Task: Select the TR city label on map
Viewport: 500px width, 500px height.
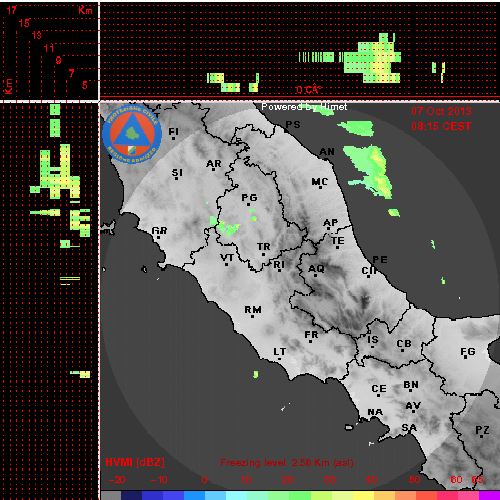Action: (x=264, y=247)
